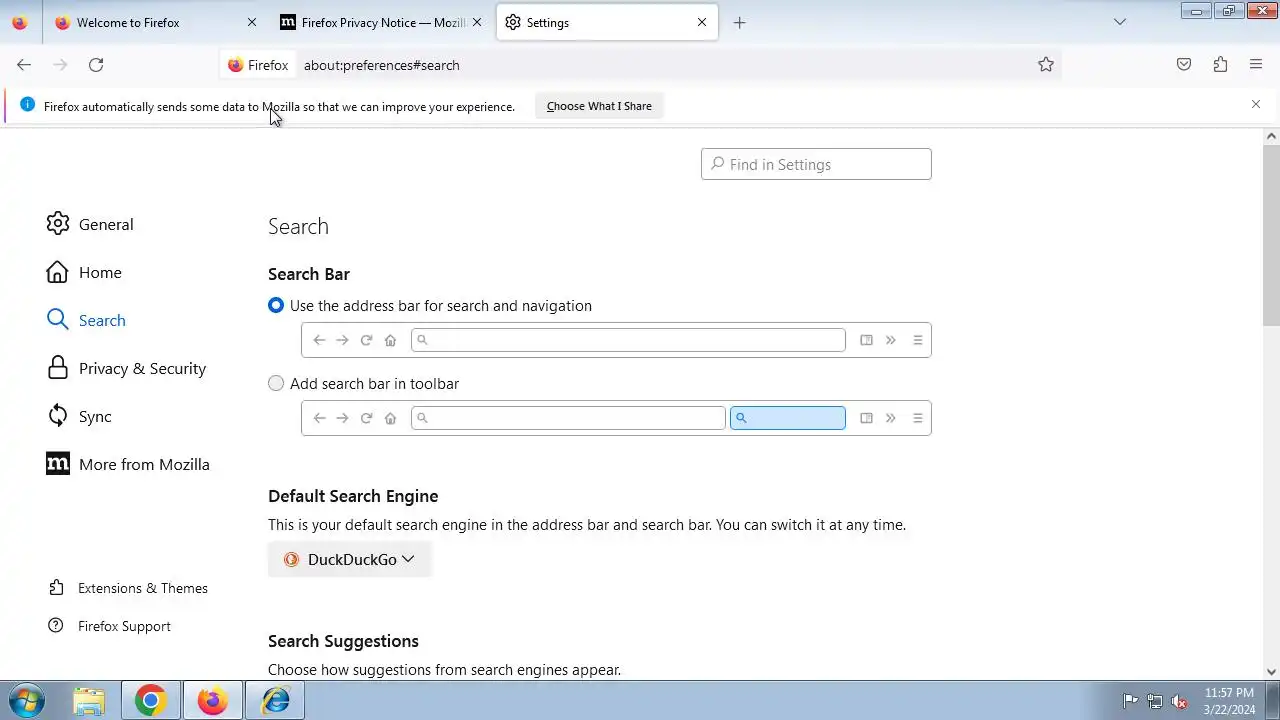Click the Privacy & Security lock icon
The height and width of the screenshot is (720, 1280).
pyautogui.click(x=58, y=368)
